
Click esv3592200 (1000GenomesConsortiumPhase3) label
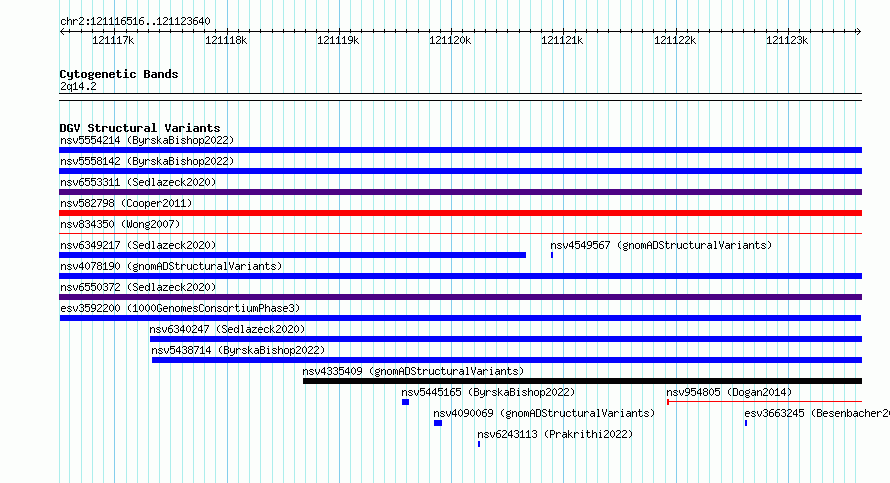180,308
